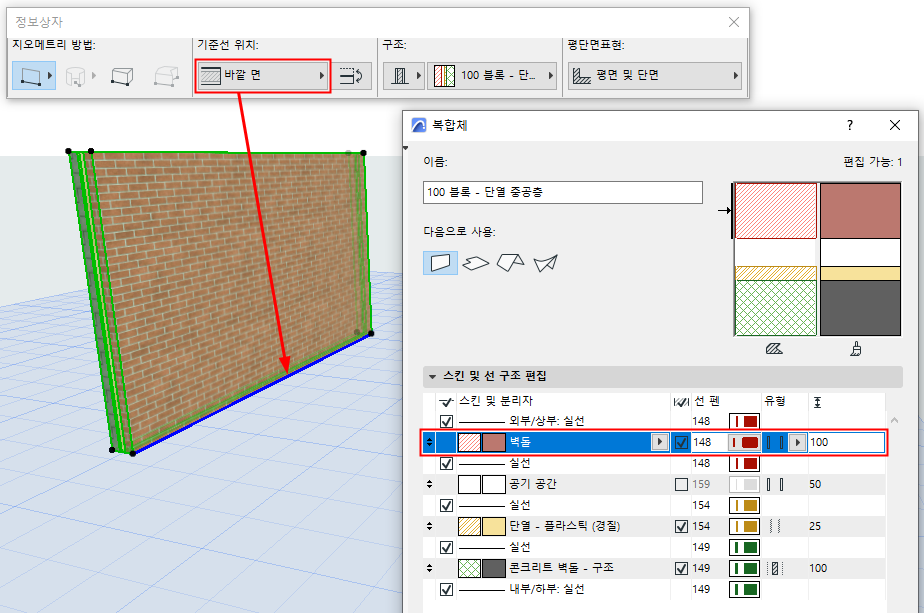Open the 바깥 면 reference line dropdown

pyautogui.click(x=262, y=75)
